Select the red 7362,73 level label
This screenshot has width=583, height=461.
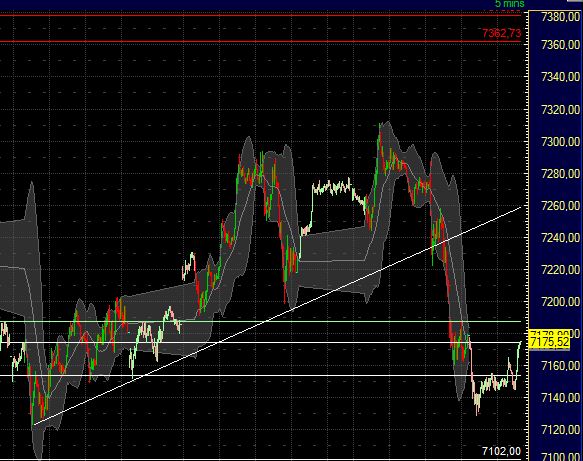(x=501, y=33)
